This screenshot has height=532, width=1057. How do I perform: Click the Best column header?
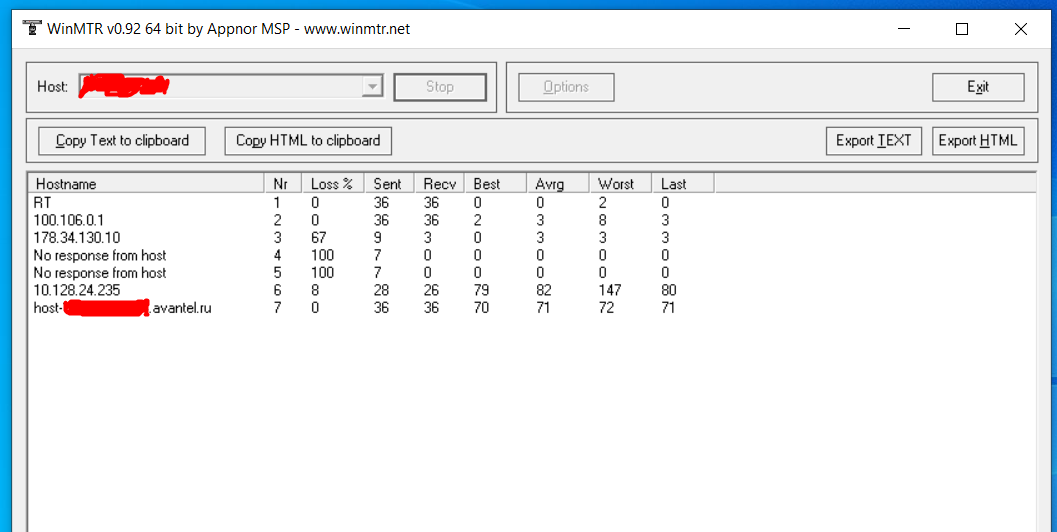(x=495, y=184)
